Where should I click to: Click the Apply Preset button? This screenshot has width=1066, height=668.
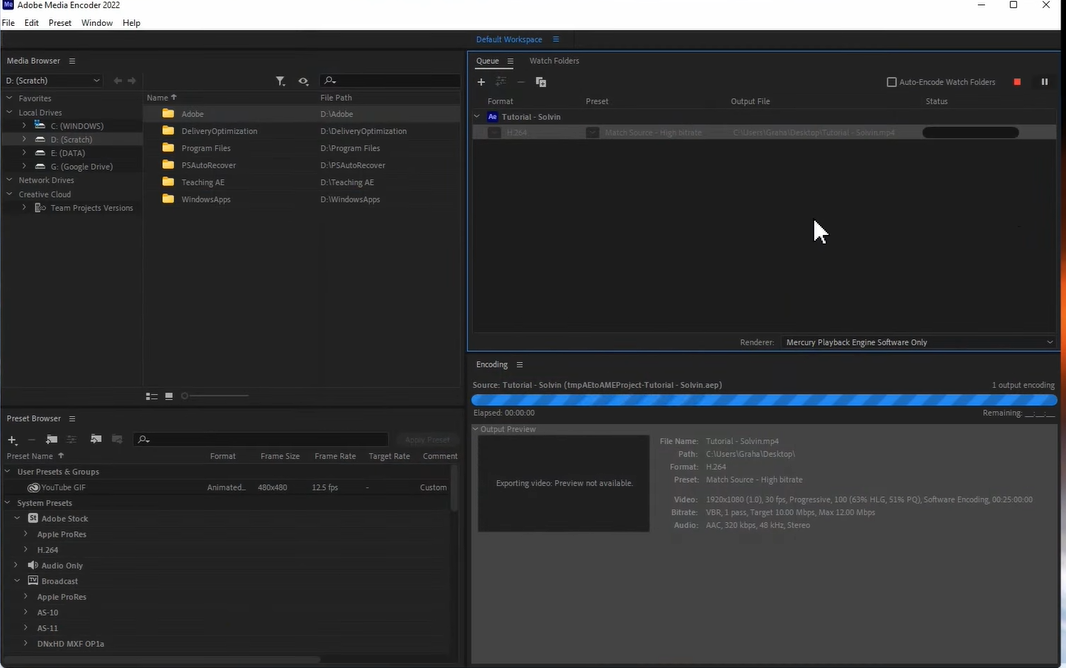pos(427,439)
